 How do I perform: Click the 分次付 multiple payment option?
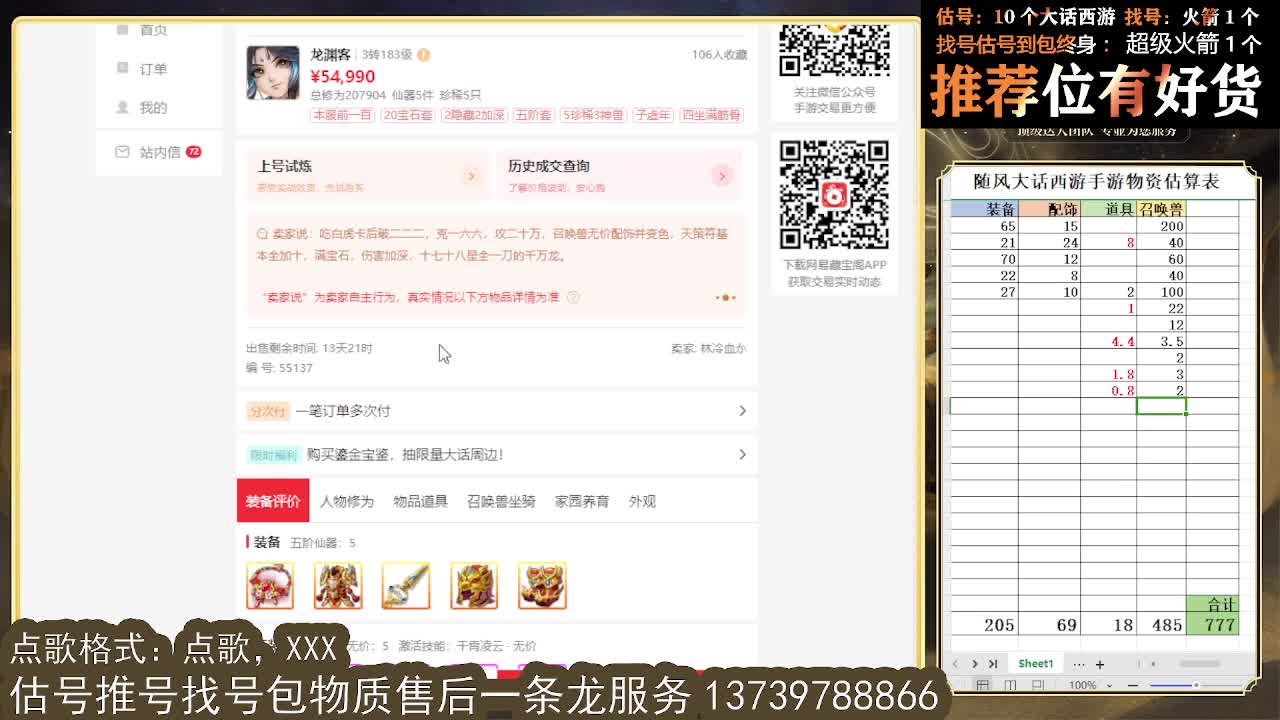click(x=267, y=411)
